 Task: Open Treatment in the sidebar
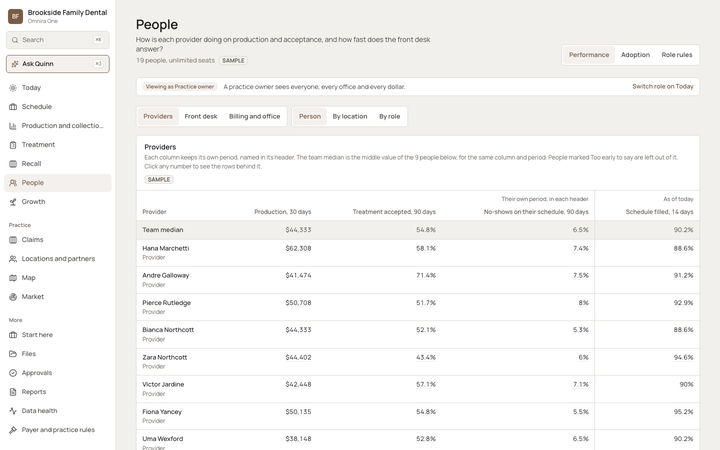click(58, 145)
